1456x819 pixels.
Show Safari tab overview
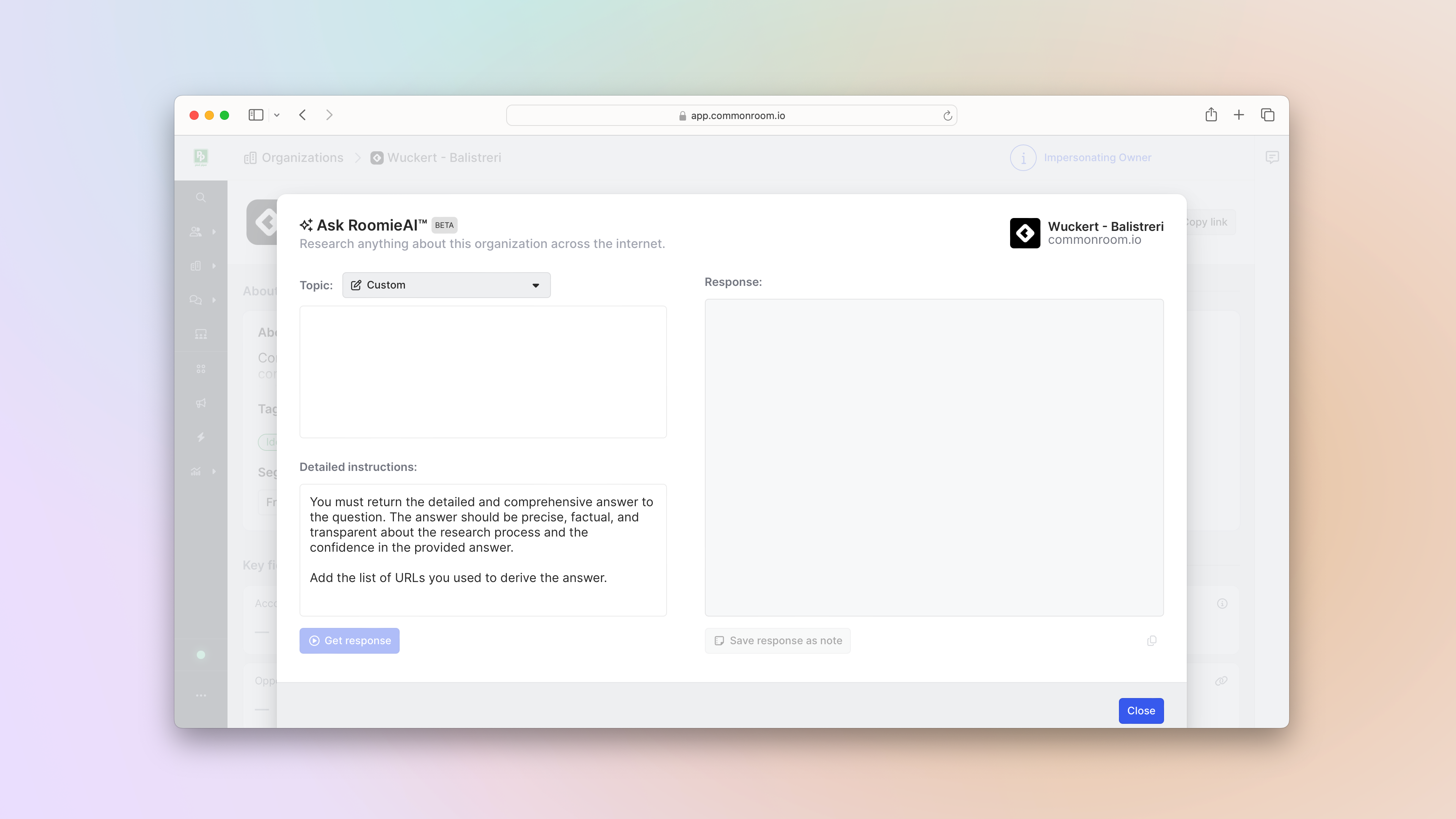click(x=1267, y=115)
